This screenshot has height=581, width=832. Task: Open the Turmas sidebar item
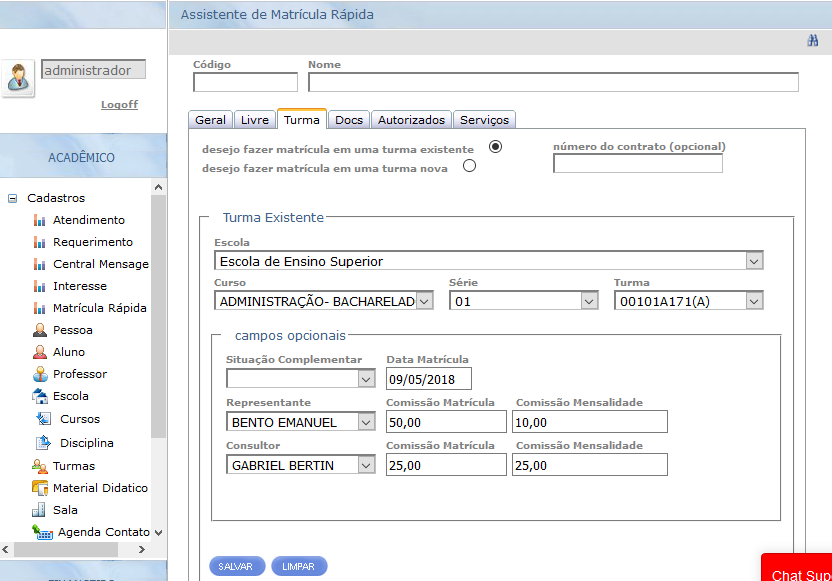pyautogui.click(x=74, y=466)
